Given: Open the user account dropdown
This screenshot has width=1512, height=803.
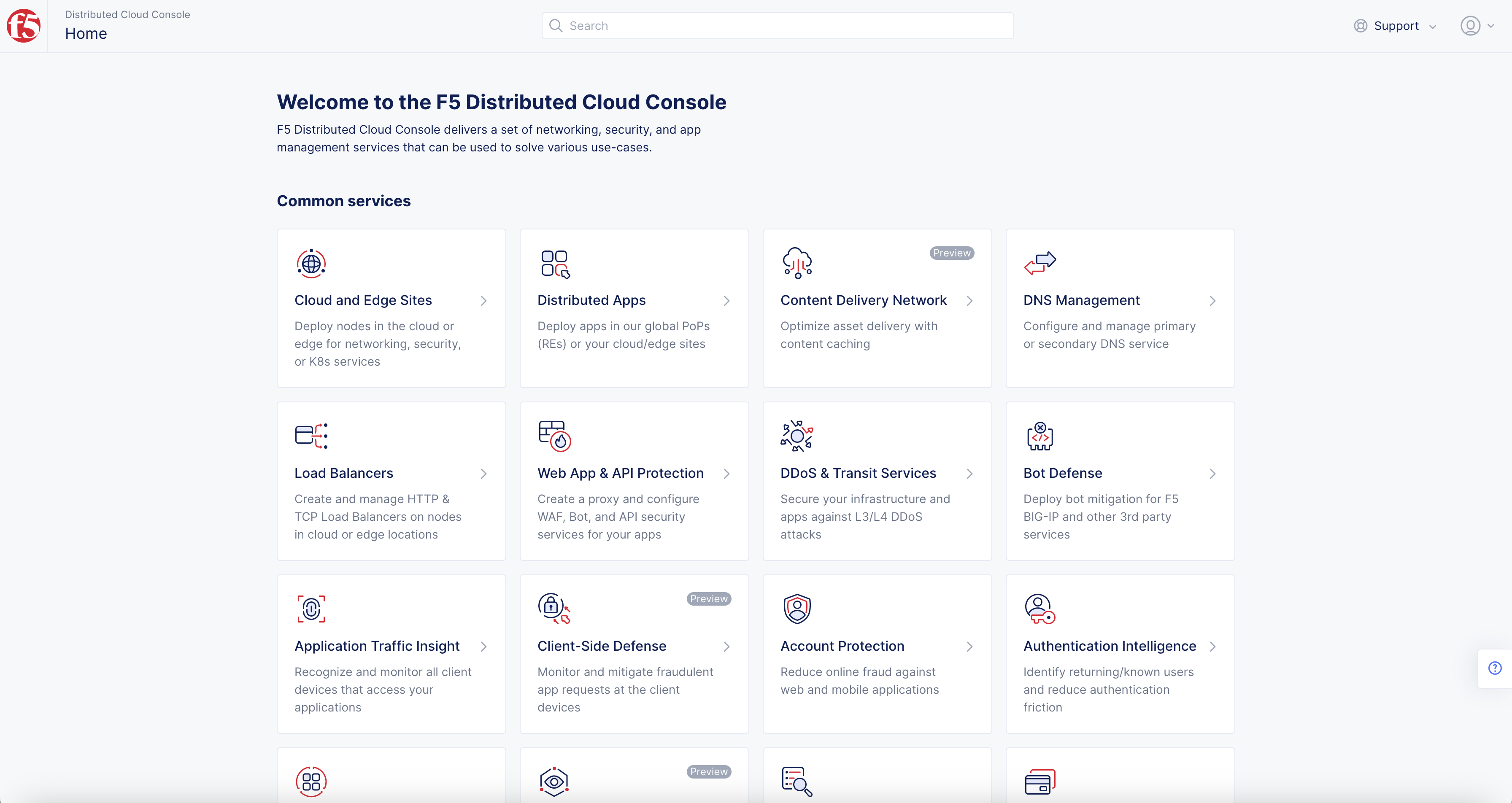Looking at the screenshot, I should [x=1477, y=26].
